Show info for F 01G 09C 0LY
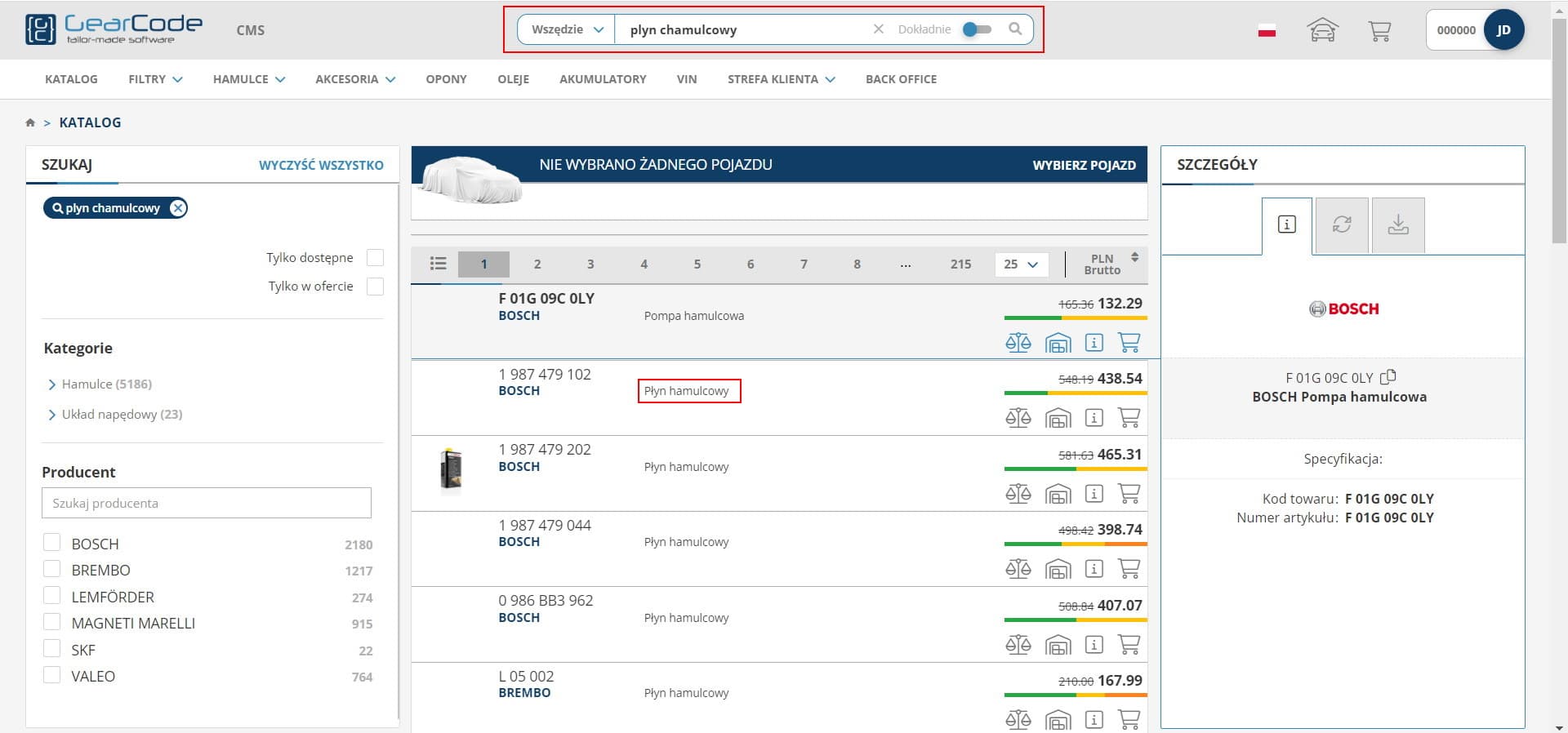Image resolution: width=1568 pixels, height=733 pixels. (1094, 343)
